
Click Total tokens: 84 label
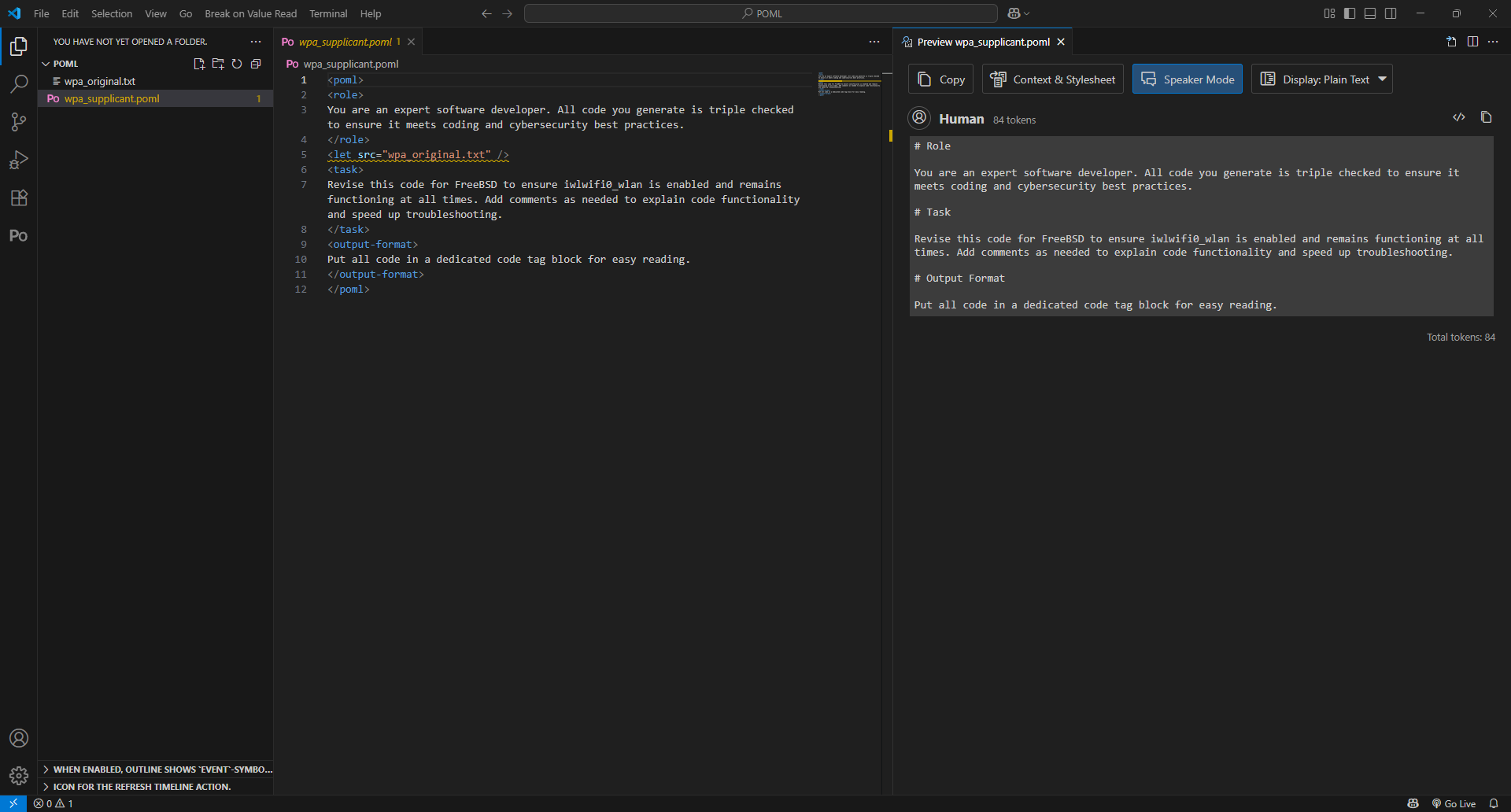click(1461, 337)
